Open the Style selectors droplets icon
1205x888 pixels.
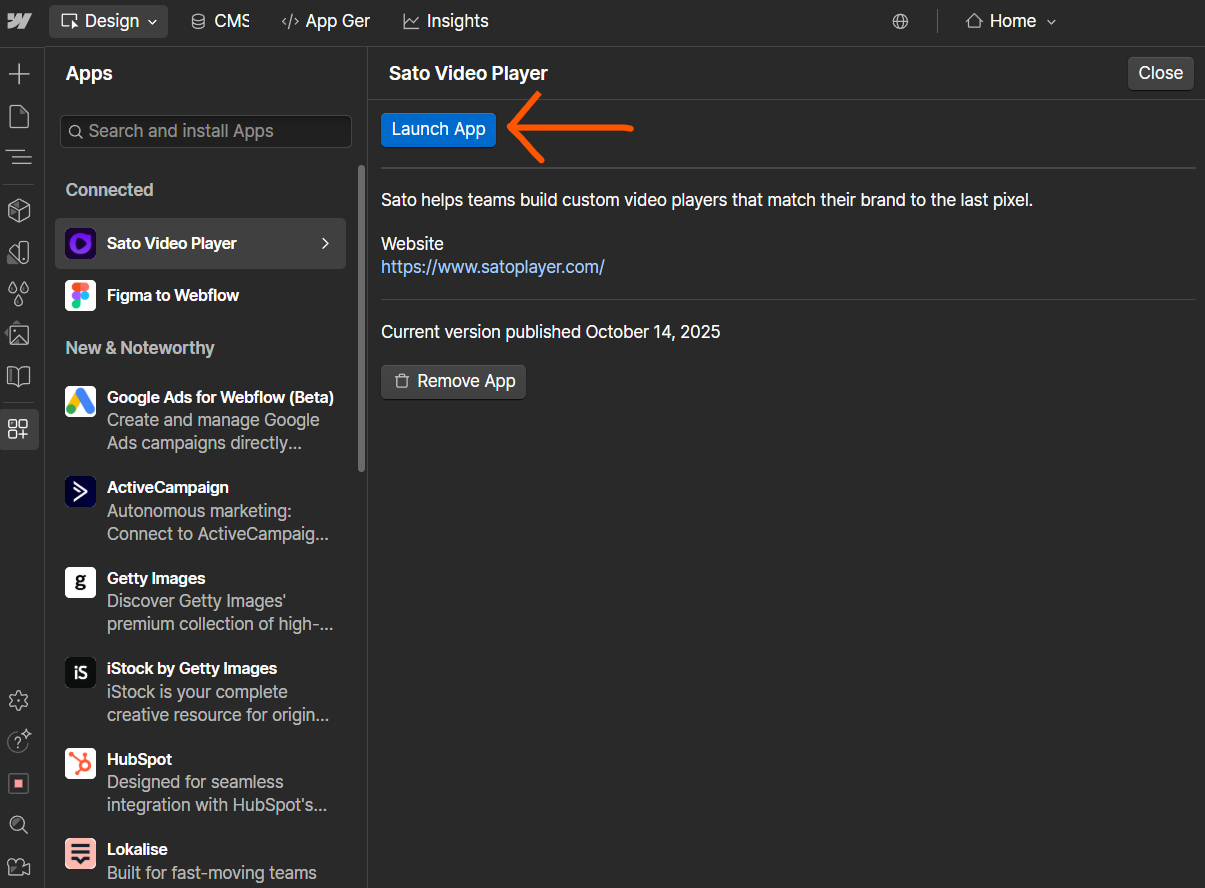pyautogui.click(x=19, y=293)
